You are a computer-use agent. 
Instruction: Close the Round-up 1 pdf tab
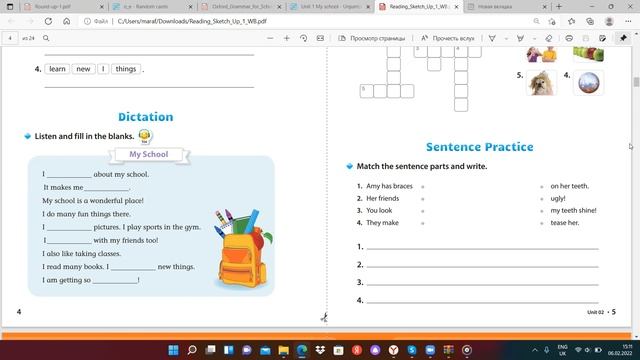pyautogui.click(x=102, y=7)
